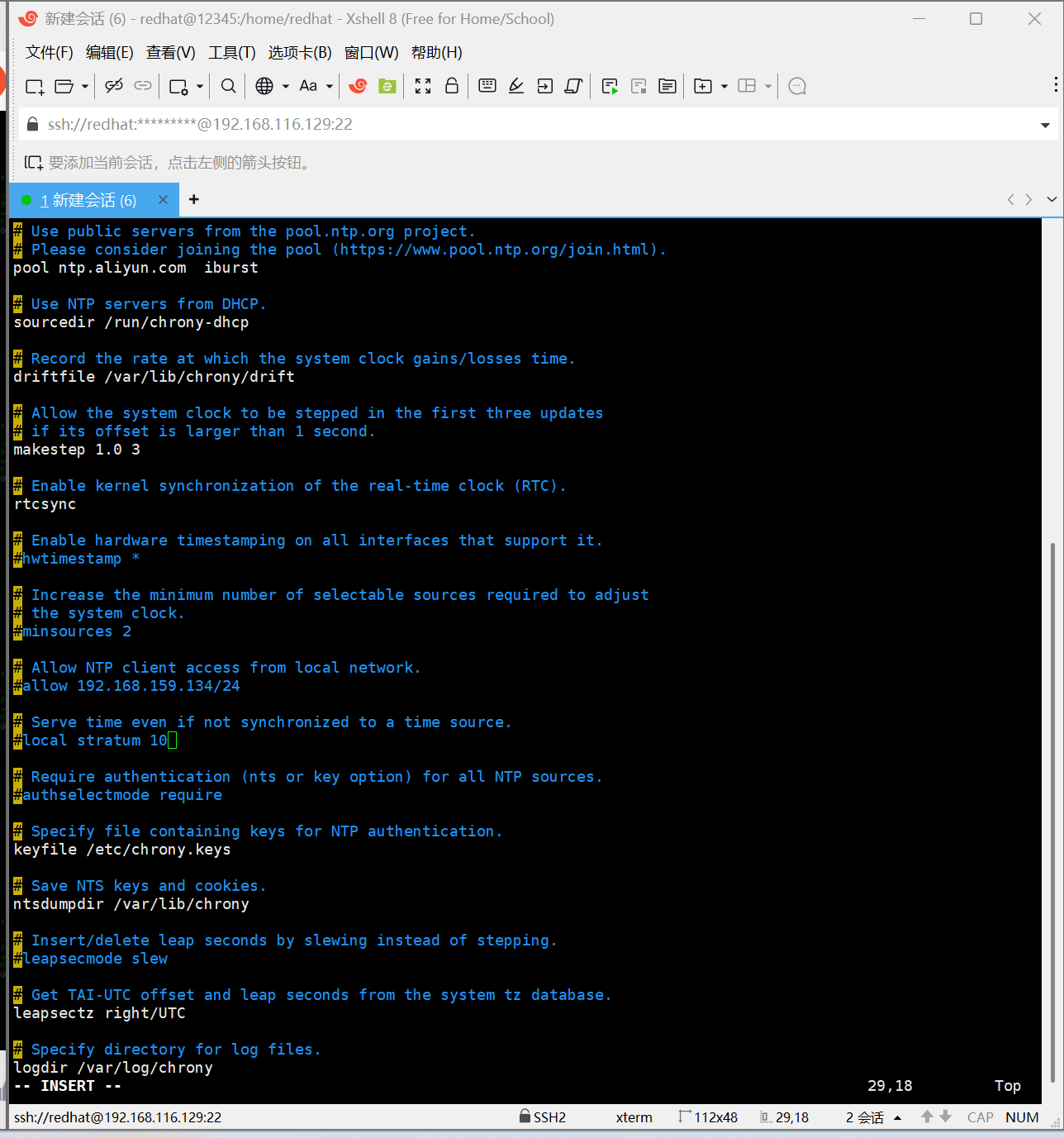Expand the address bar history dropdown

pos(1045,125)
